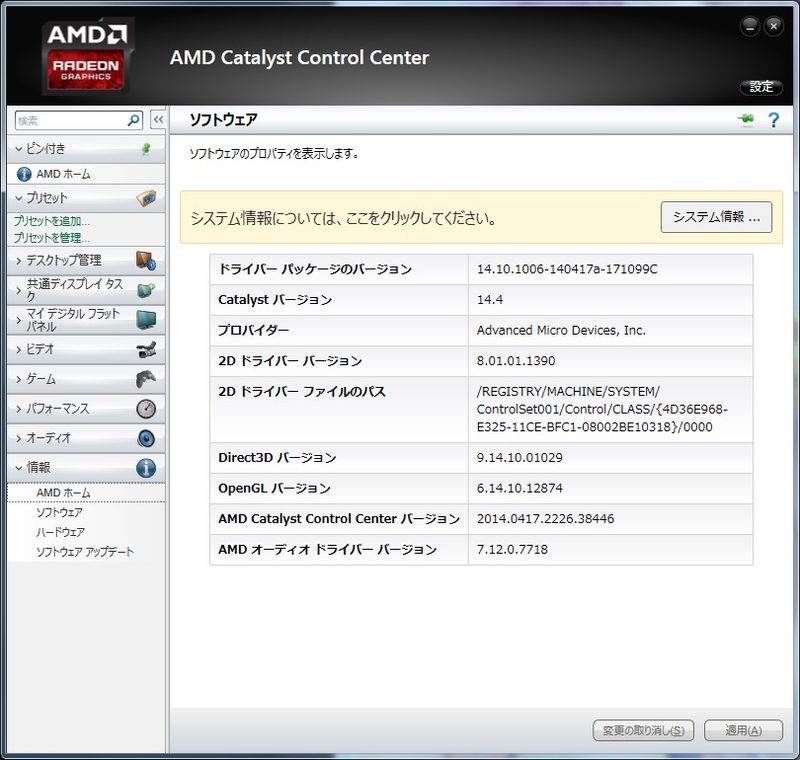Click the 共通ディスプレイ タスク icon

pyautogui.click(x=146, y=290)
